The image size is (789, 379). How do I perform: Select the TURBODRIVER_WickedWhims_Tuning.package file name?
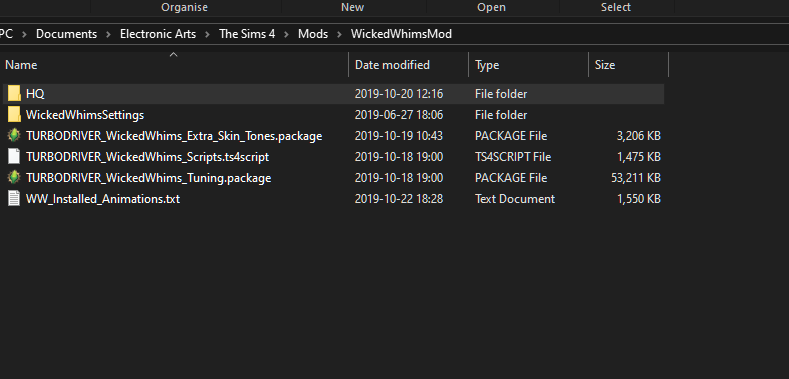click(x=148, y=178)
